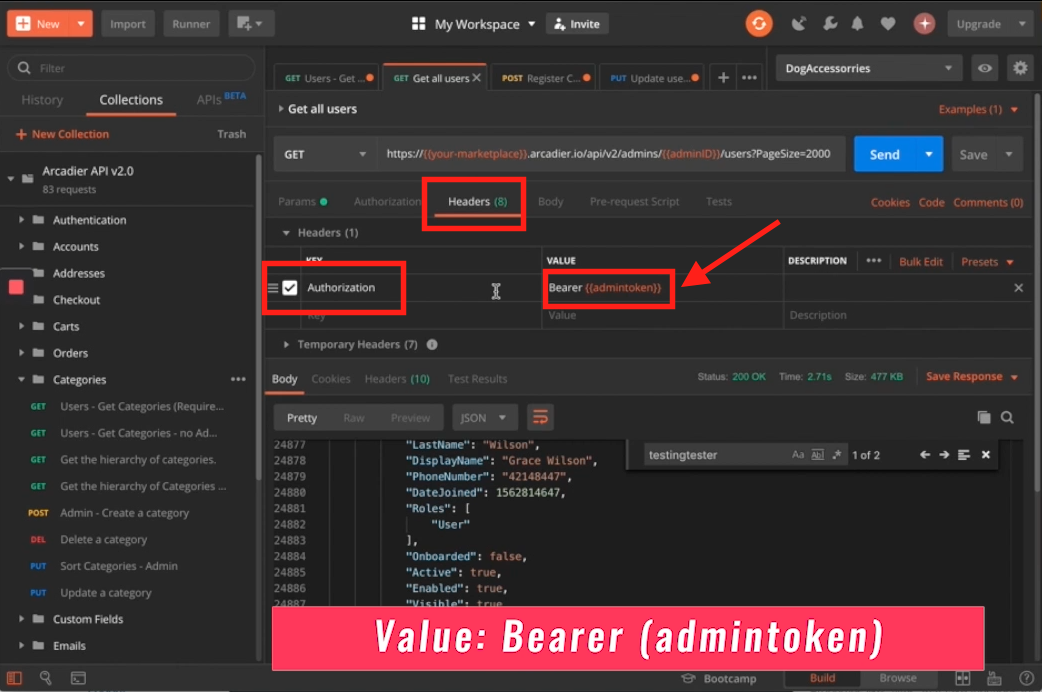Screen dimensions: 1042x692
Task: Open manage environments gear icon
Action: (x=1020, y=68)
